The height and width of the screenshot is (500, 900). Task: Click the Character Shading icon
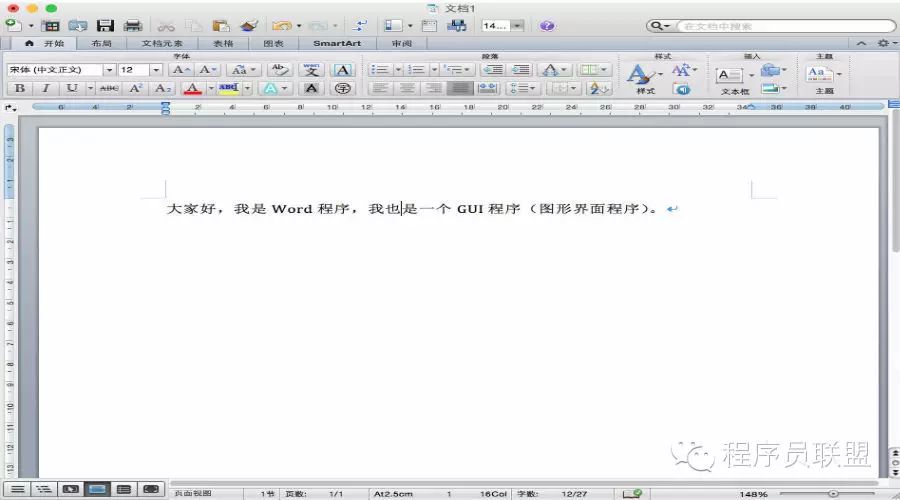[311, 88]
